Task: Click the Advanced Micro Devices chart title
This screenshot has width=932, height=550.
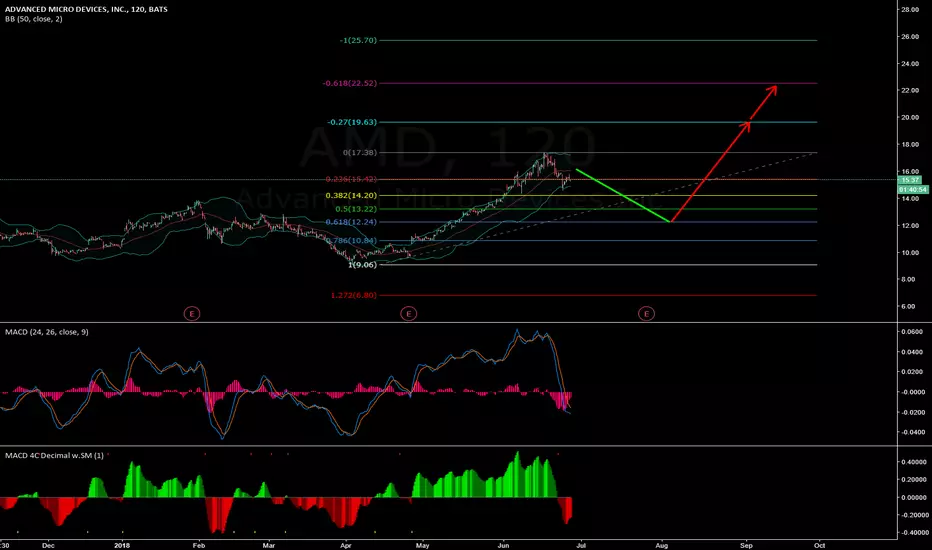Action: click(86, 9)
